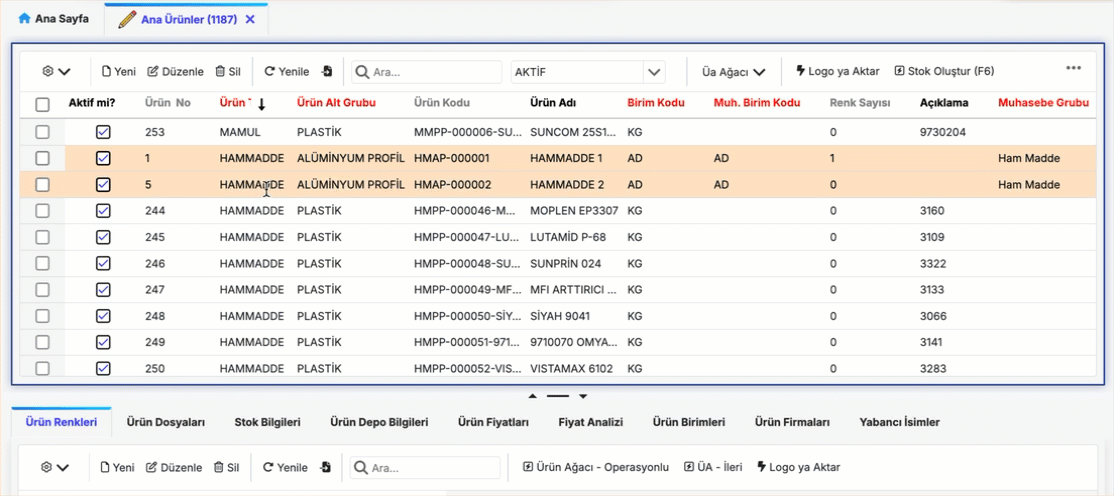The image size is (1114, 496).
Task: Open the top grid settings gear dropdown
Action: (56, 72)
